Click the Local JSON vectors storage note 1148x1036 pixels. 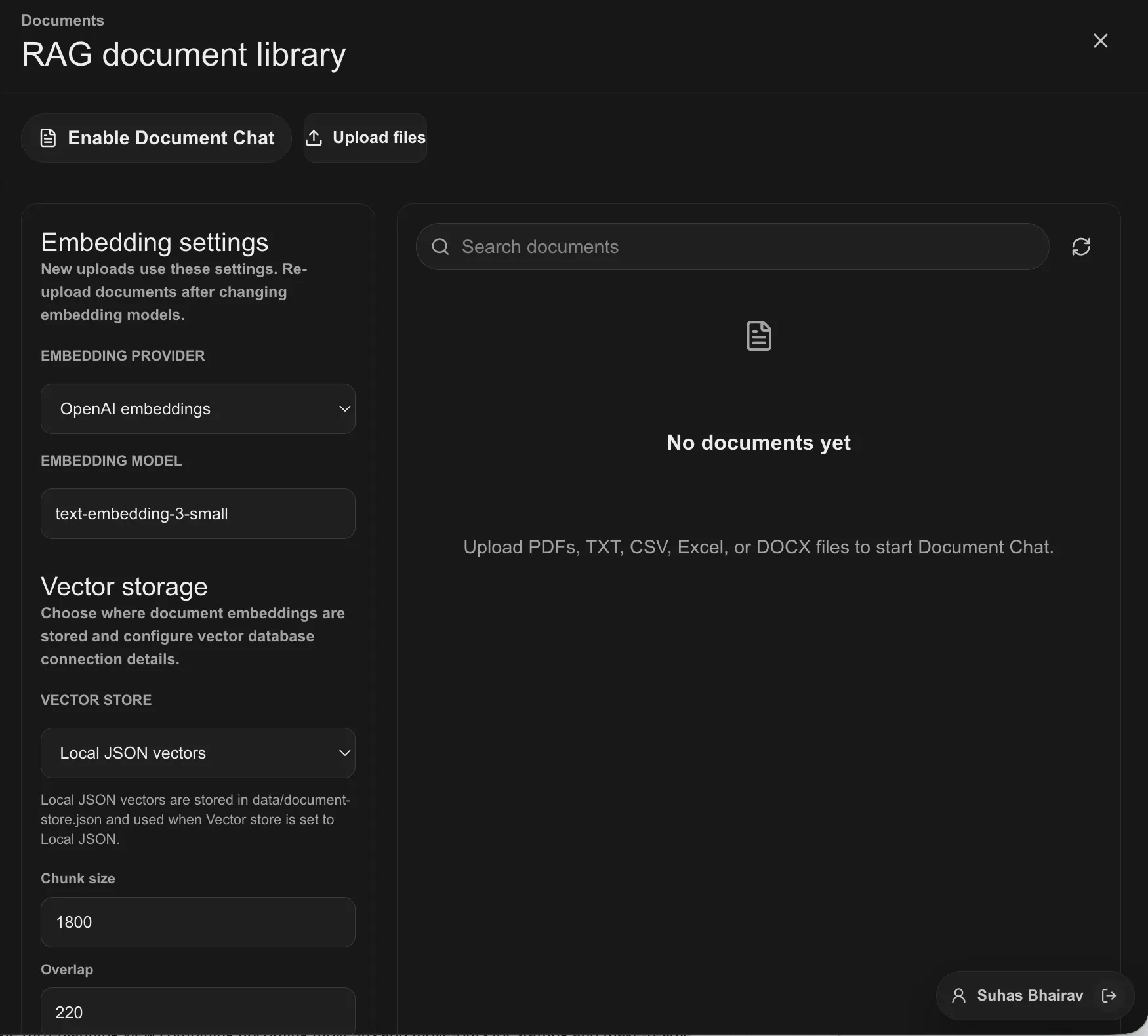pos(195,820)
